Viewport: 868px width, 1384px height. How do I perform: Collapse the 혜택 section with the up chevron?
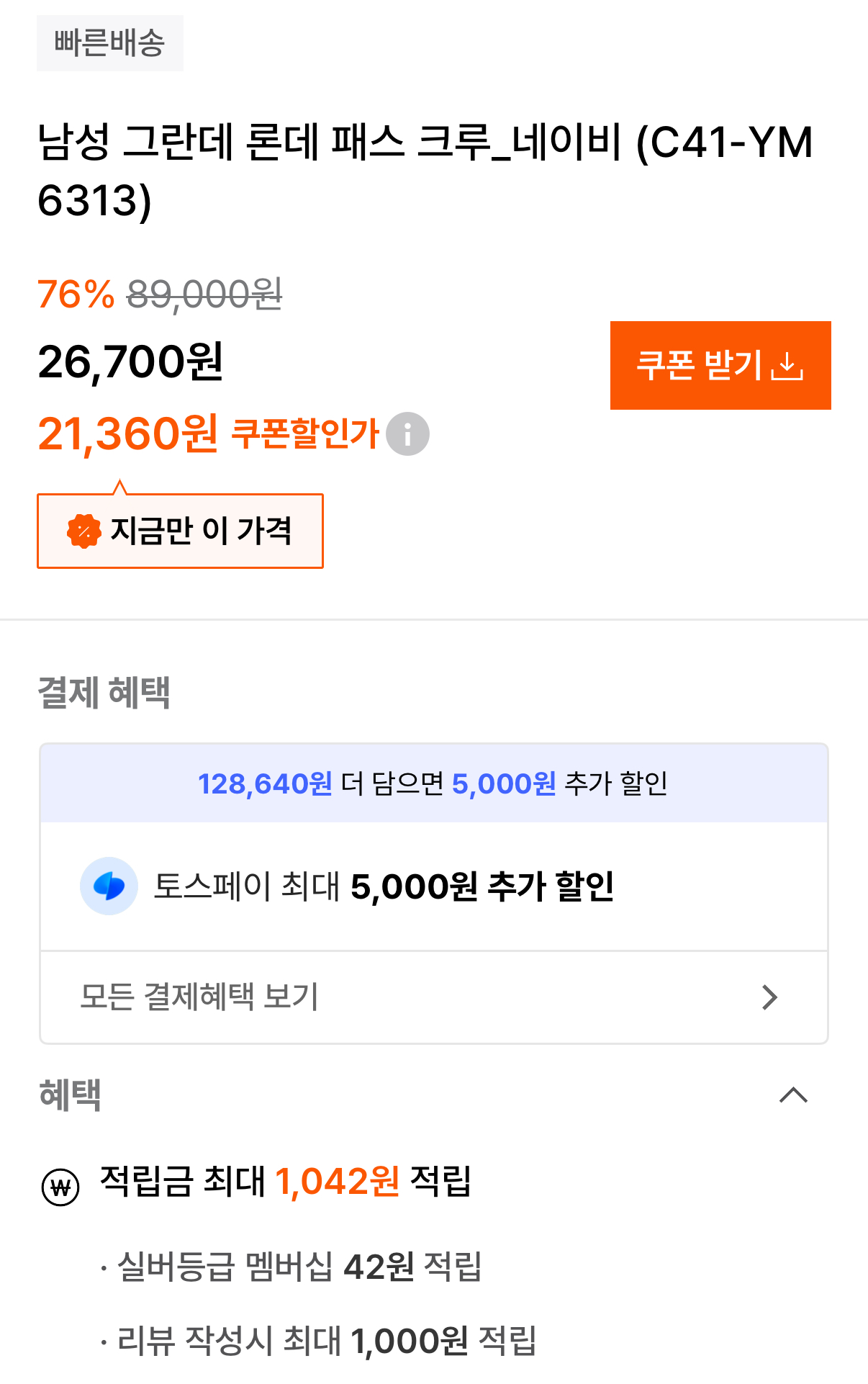[x=793, y=1095]
